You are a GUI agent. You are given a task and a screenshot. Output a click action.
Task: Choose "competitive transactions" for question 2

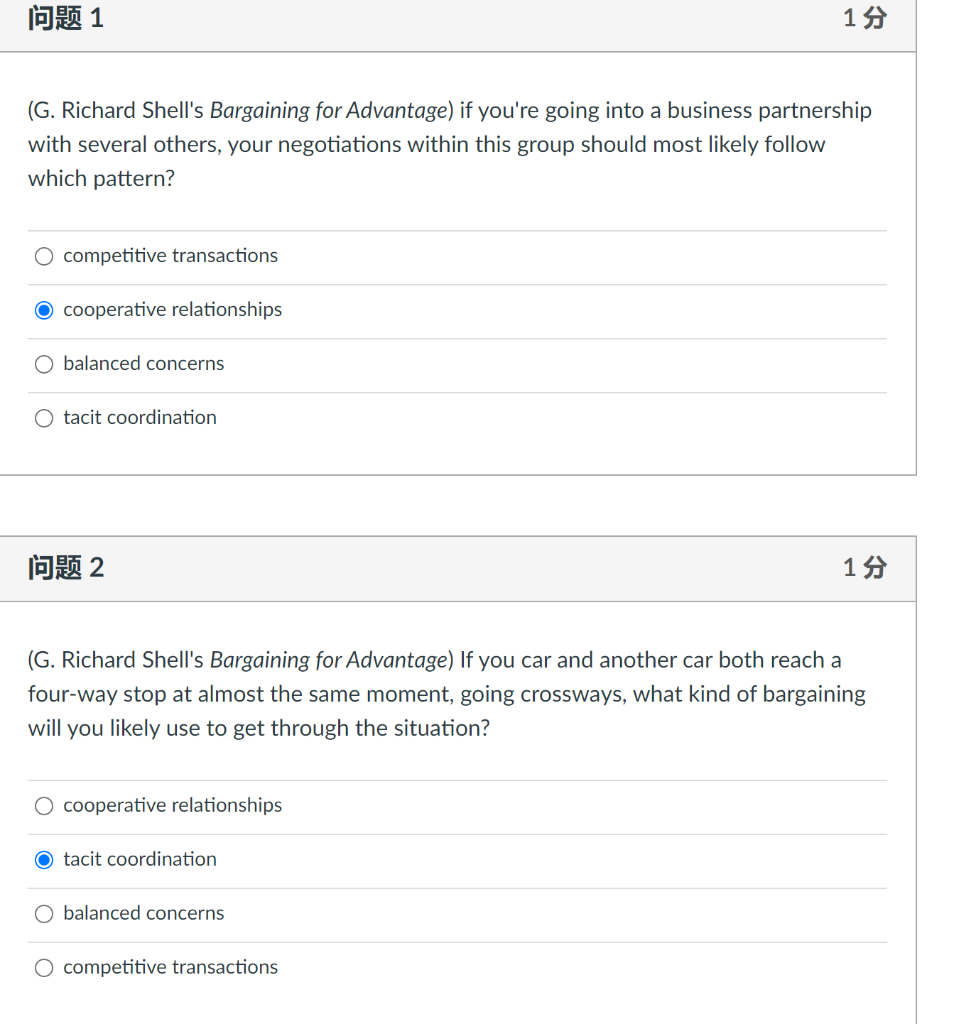pyautogui.click(x=44, y=967)
